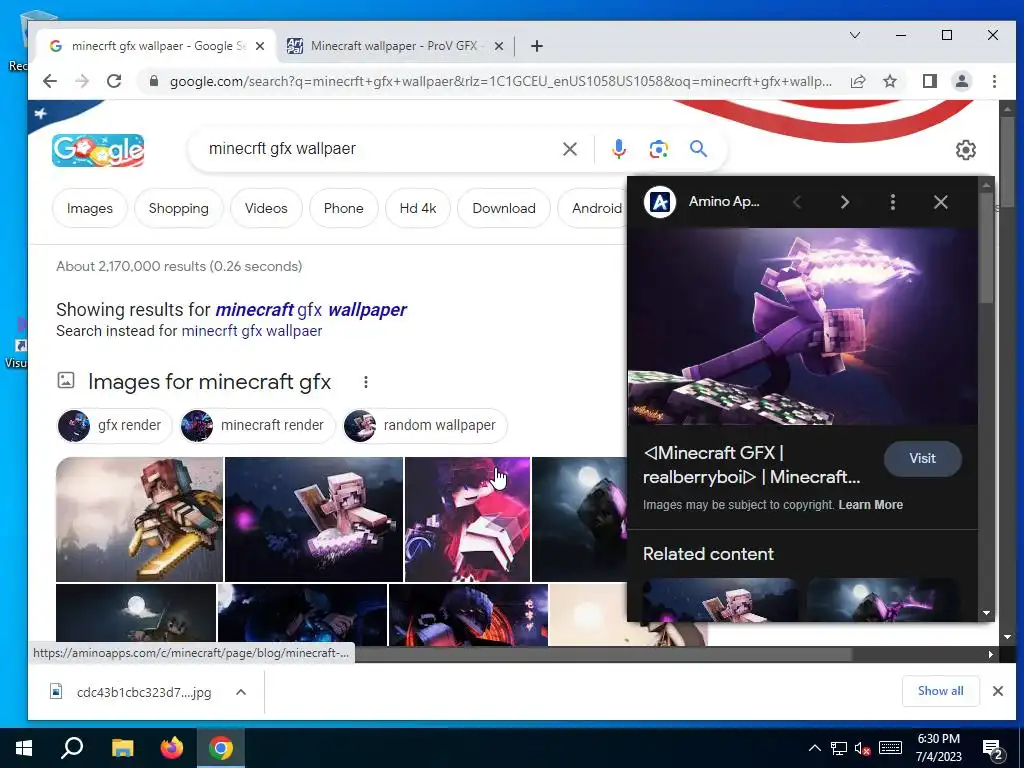
Task: Open the search tabs dropdown chevron
Action: [x=854, y=35]
